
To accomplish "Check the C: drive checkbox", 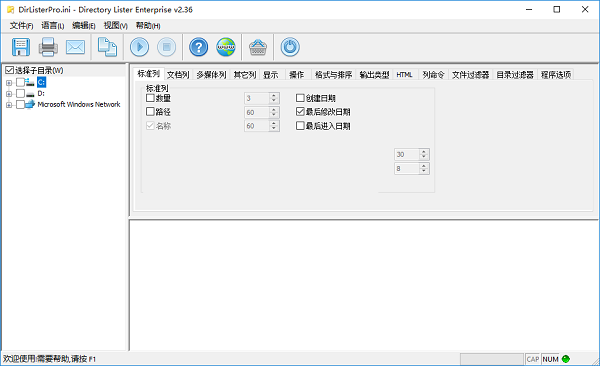I will pos(20,82).
